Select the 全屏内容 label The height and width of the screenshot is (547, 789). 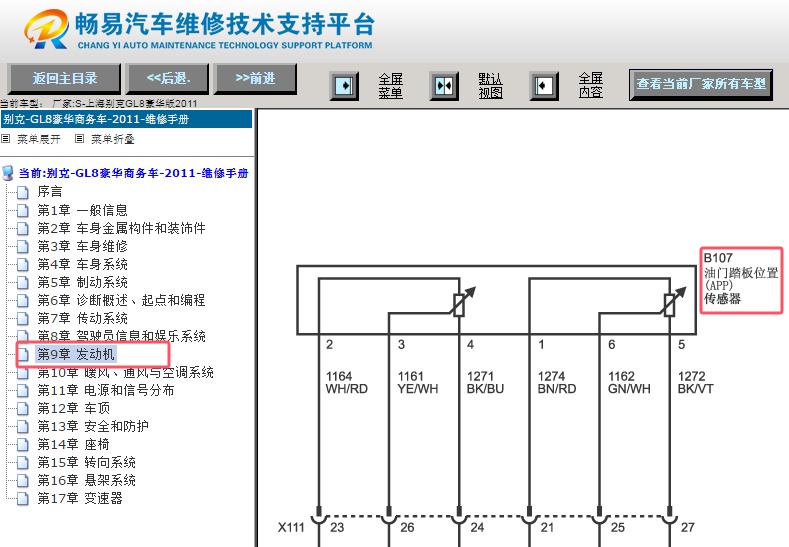tap(590, 85)
